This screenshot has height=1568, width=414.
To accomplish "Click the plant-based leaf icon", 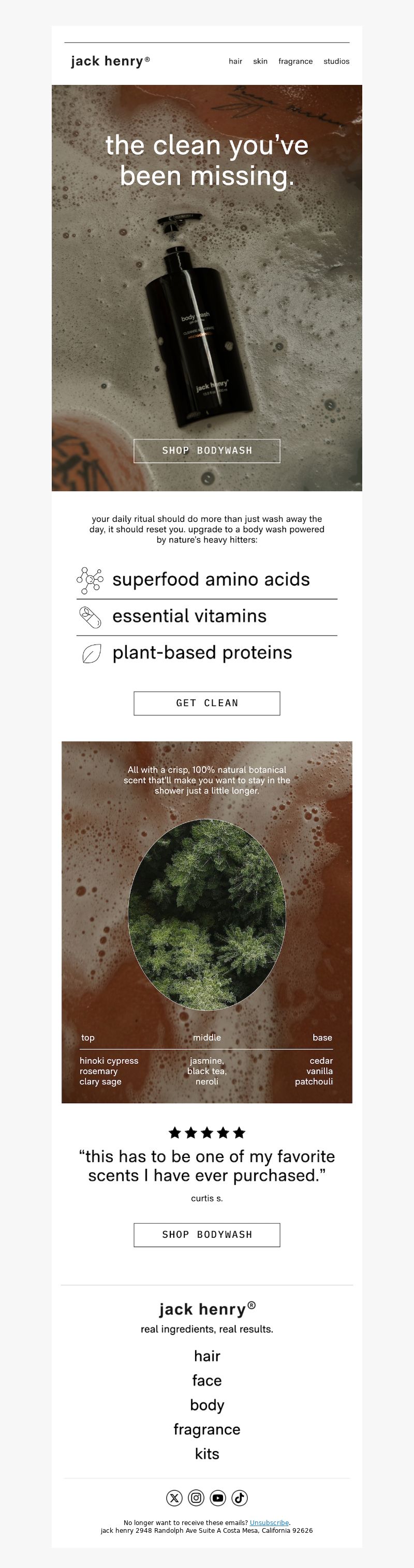I will coord(91,654).
